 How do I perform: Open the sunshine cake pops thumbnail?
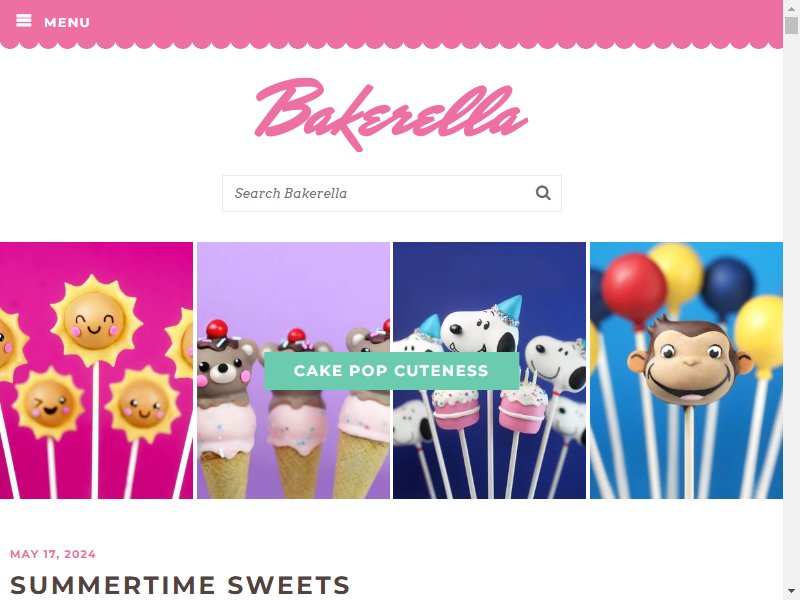tap(96, 370)
